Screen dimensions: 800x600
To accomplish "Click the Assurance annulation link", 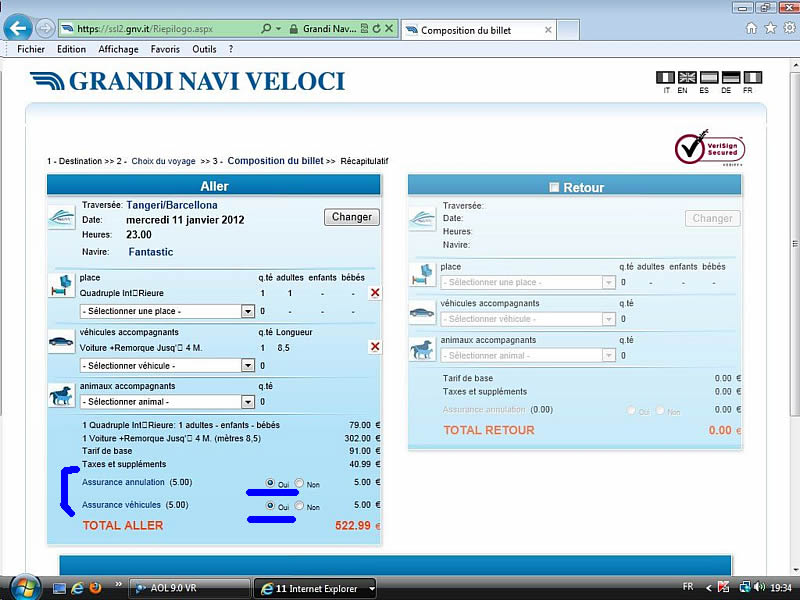I will [x=123, y=483].
